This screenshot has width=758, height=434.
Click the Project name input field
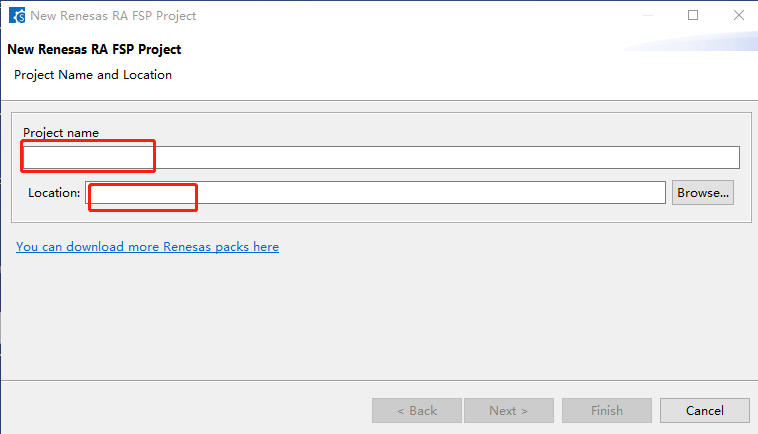pos(381,158)
